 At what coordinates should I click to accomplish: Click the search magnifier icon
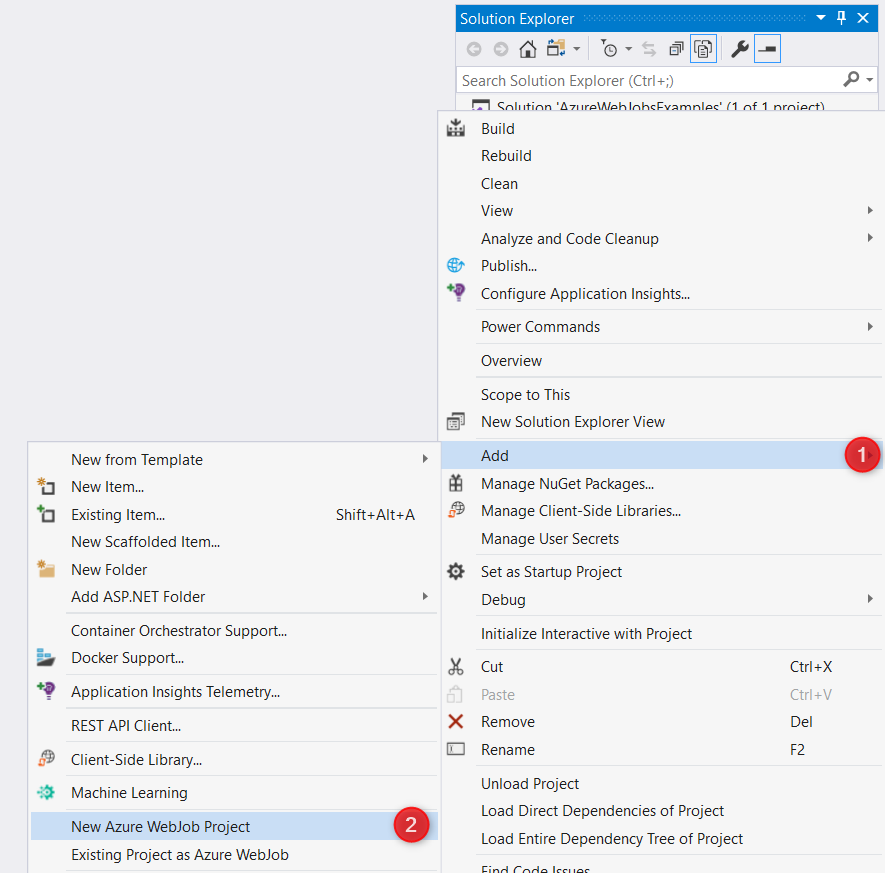851,80
